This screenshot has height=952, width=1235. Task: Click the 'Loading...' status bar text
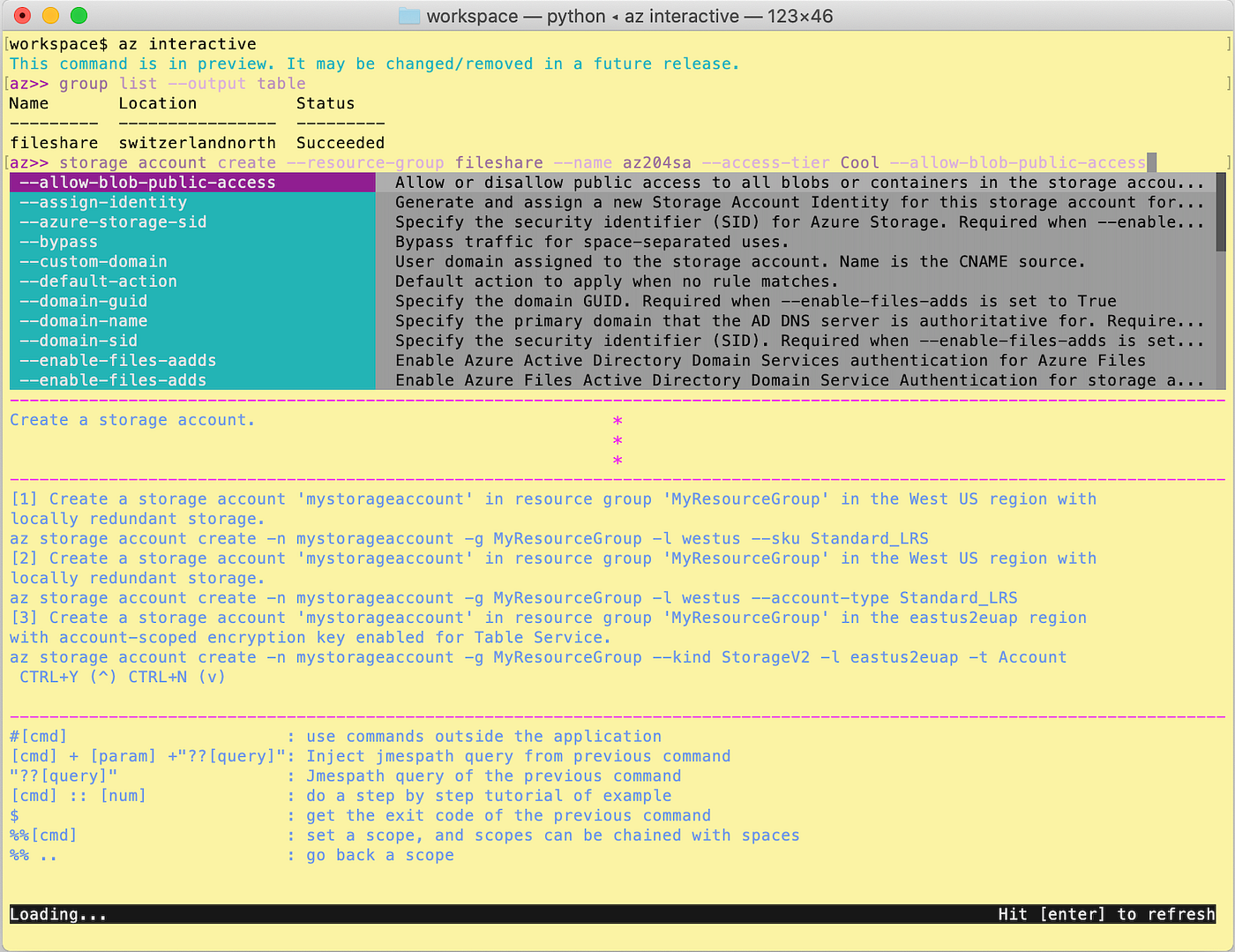click(58, 915)
